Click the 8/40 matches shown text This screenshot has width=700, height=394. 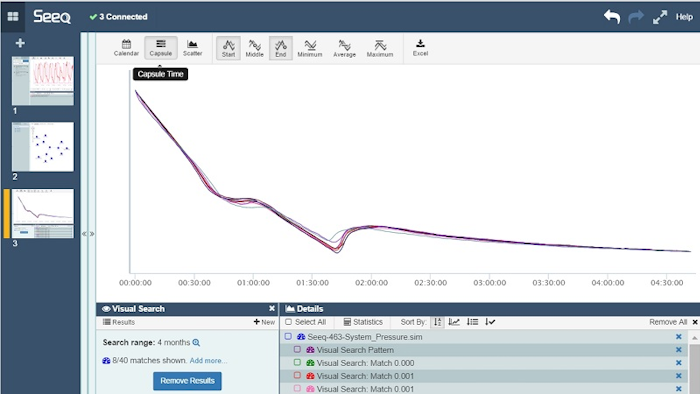pos(150,361)
